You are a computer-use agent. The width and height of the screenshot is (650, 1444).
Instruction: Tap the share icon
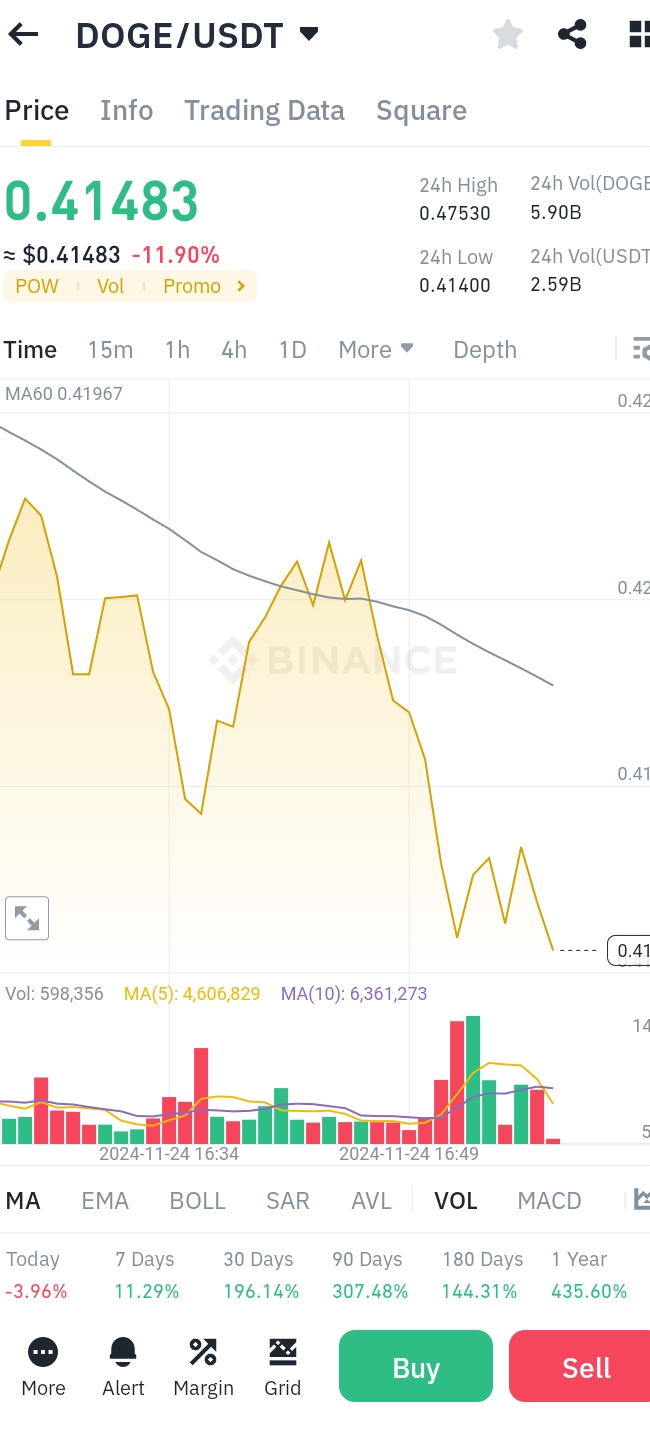click(x=572, y=35)
